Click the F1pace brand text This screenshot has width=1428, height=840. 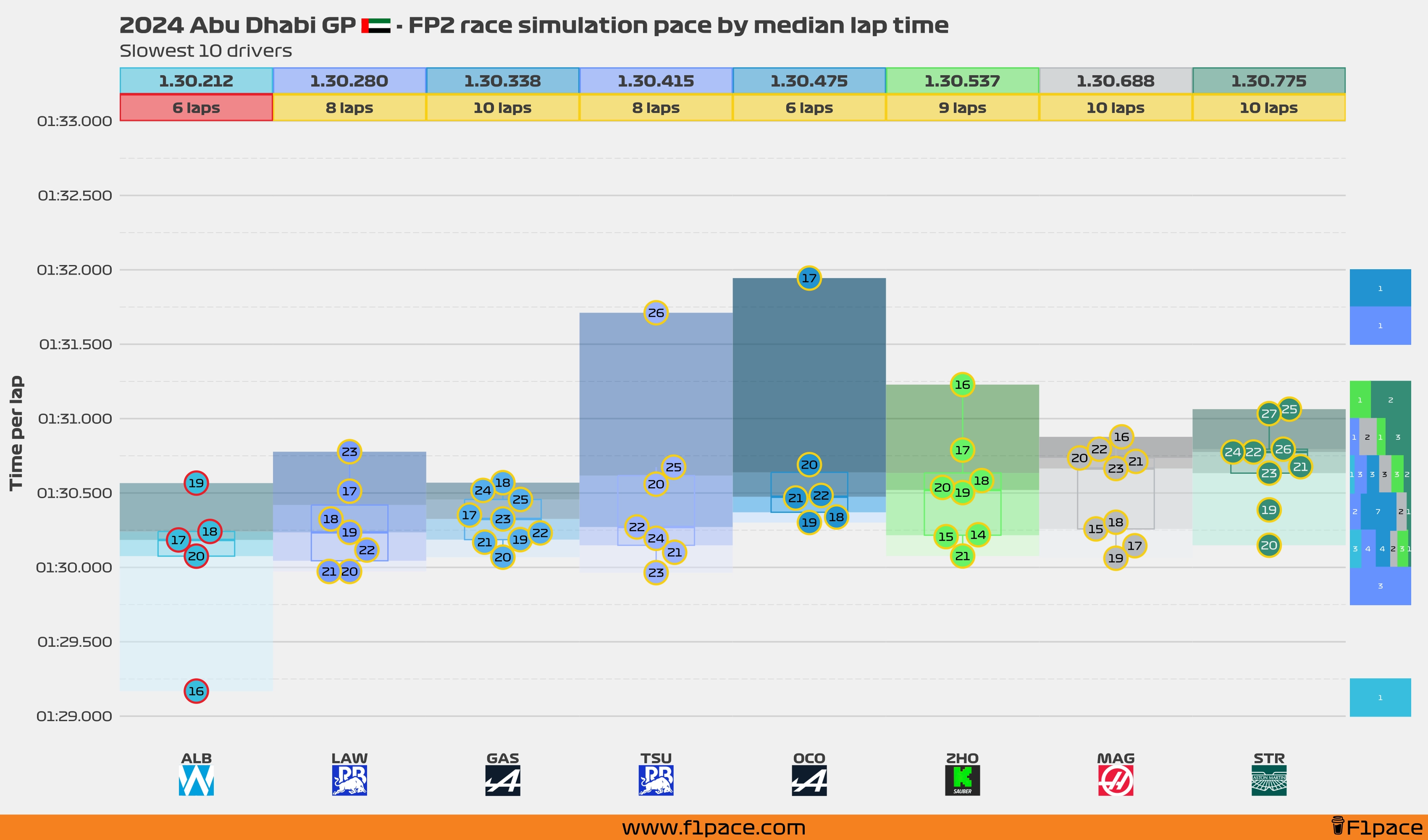(1384, 827)
